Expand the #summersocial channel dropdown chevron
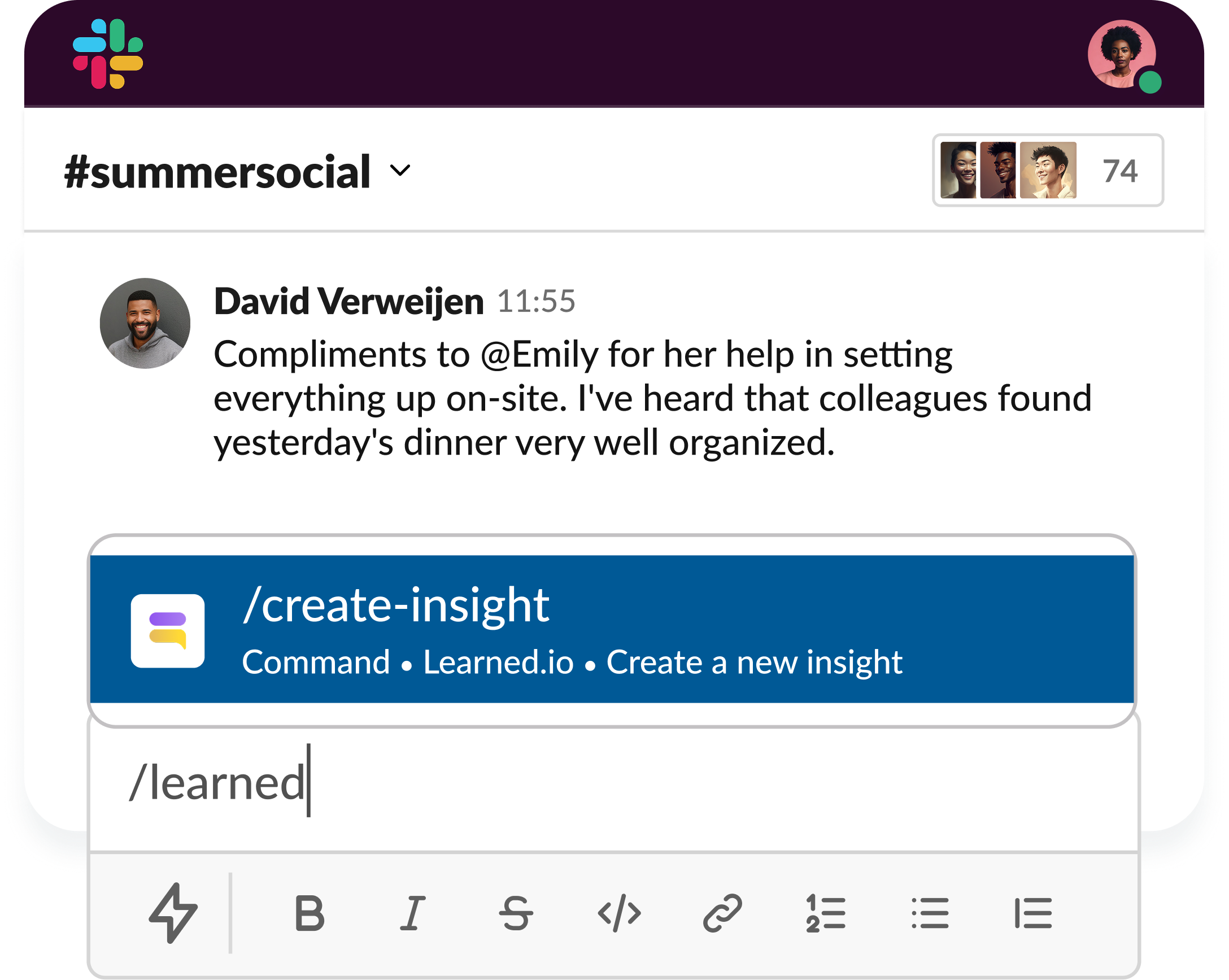This screenshot has height=980, width=1229. [x=400, y=171]
